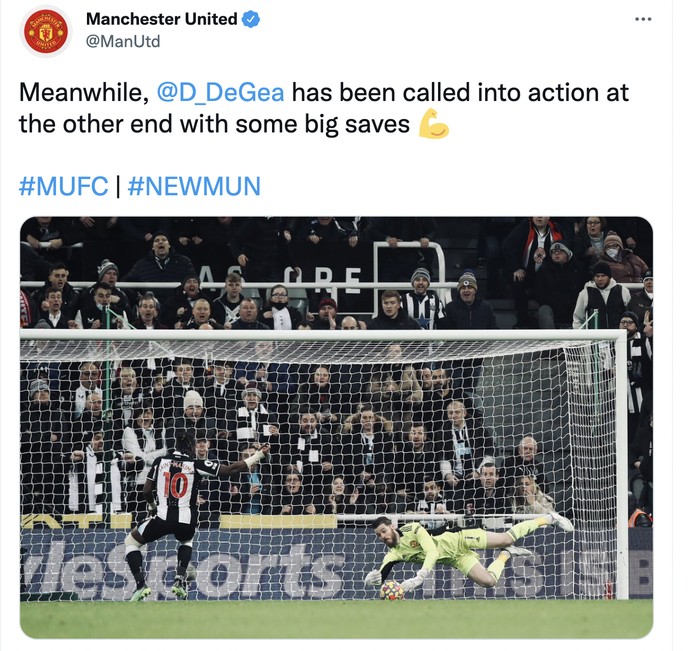Open the #NEWMUN hashtag
Viewport: 700px width, 651px height.
click(x=194, y=186)
